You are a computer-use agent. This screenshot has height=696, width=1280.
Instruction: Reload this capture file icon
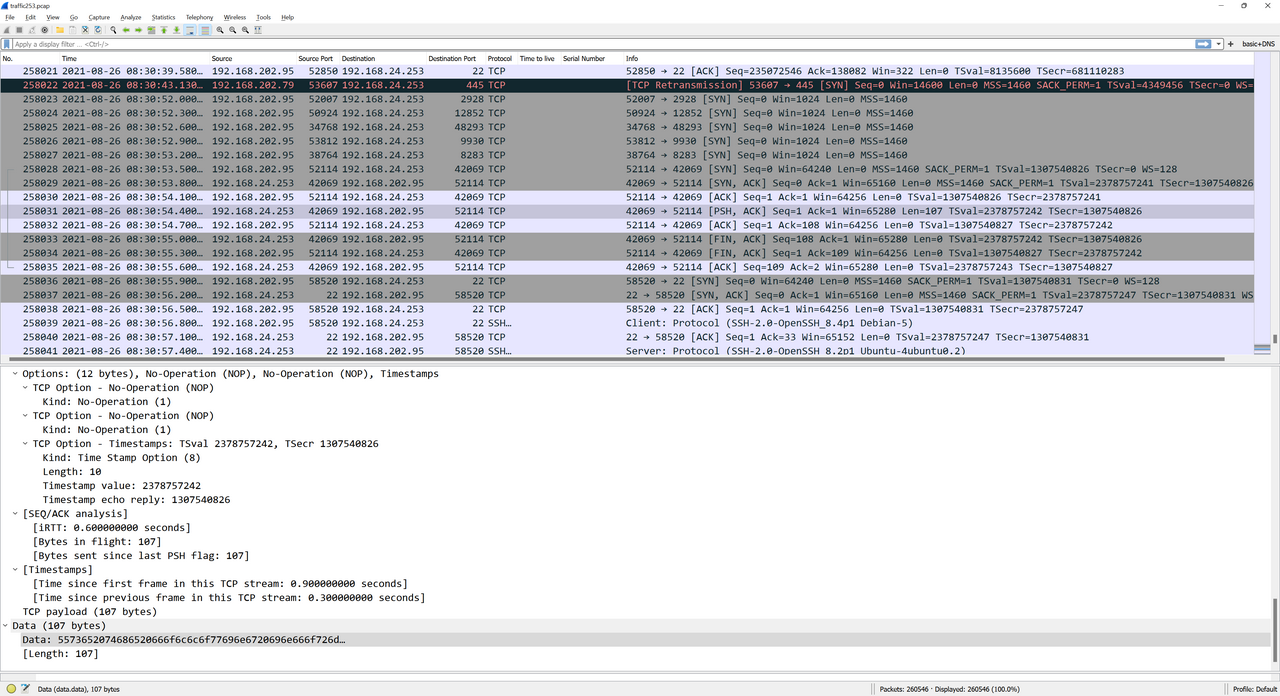(97, 29)
